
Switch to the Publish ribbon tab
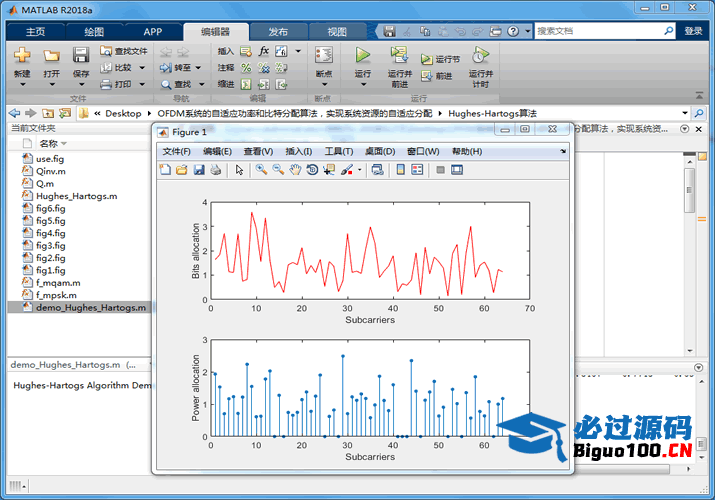coord(278,31)
